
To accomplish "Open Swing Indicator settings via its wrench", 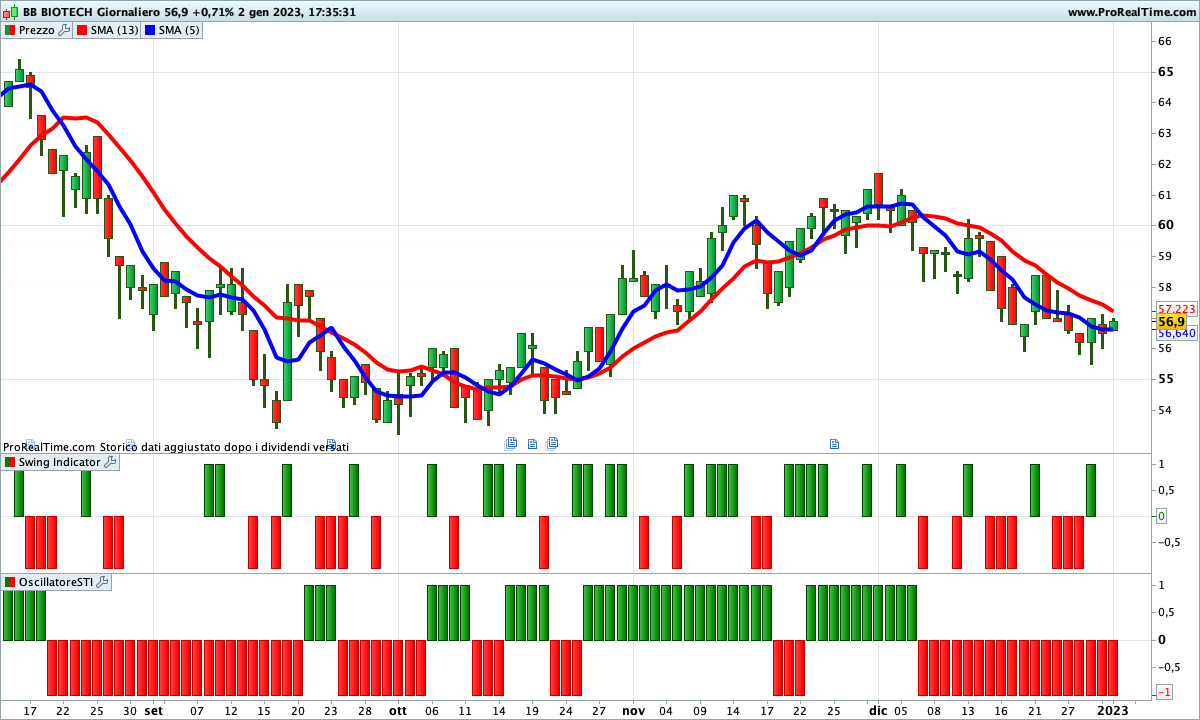I will 110,462.
